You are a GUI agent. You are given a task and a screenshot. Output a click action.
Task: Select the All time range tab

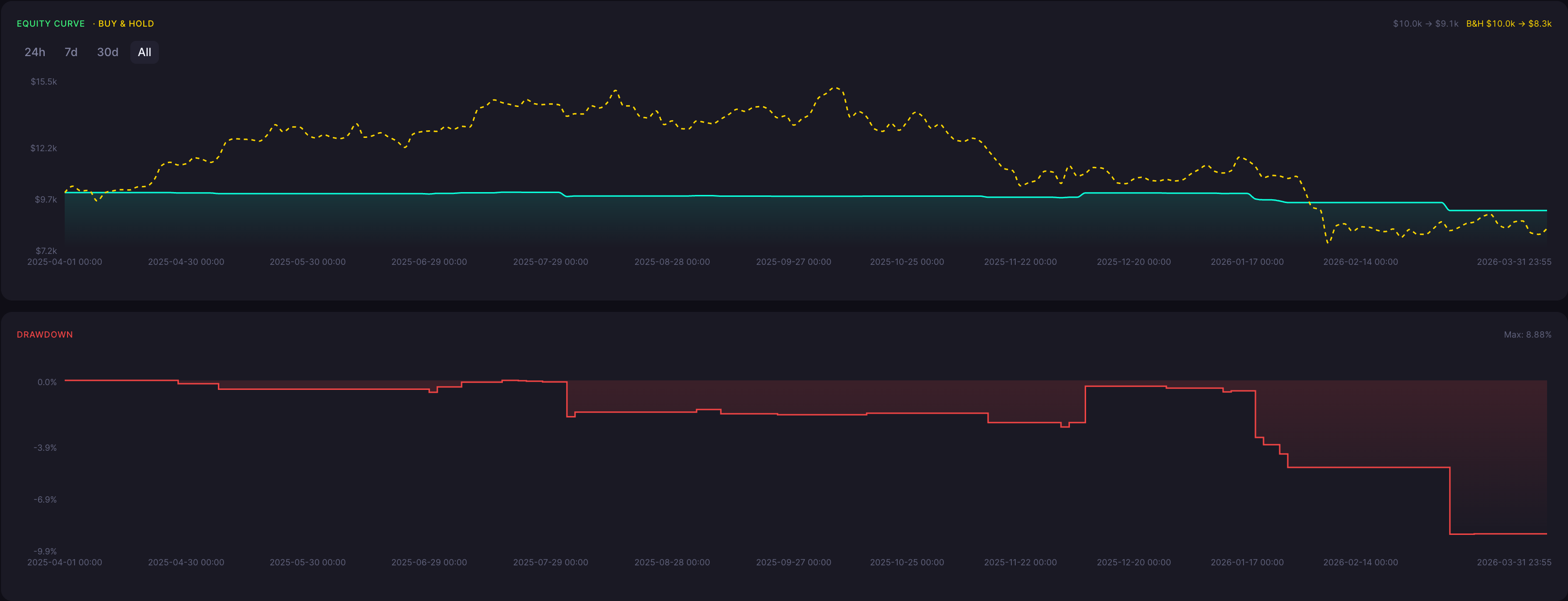(x=144, y=52)
